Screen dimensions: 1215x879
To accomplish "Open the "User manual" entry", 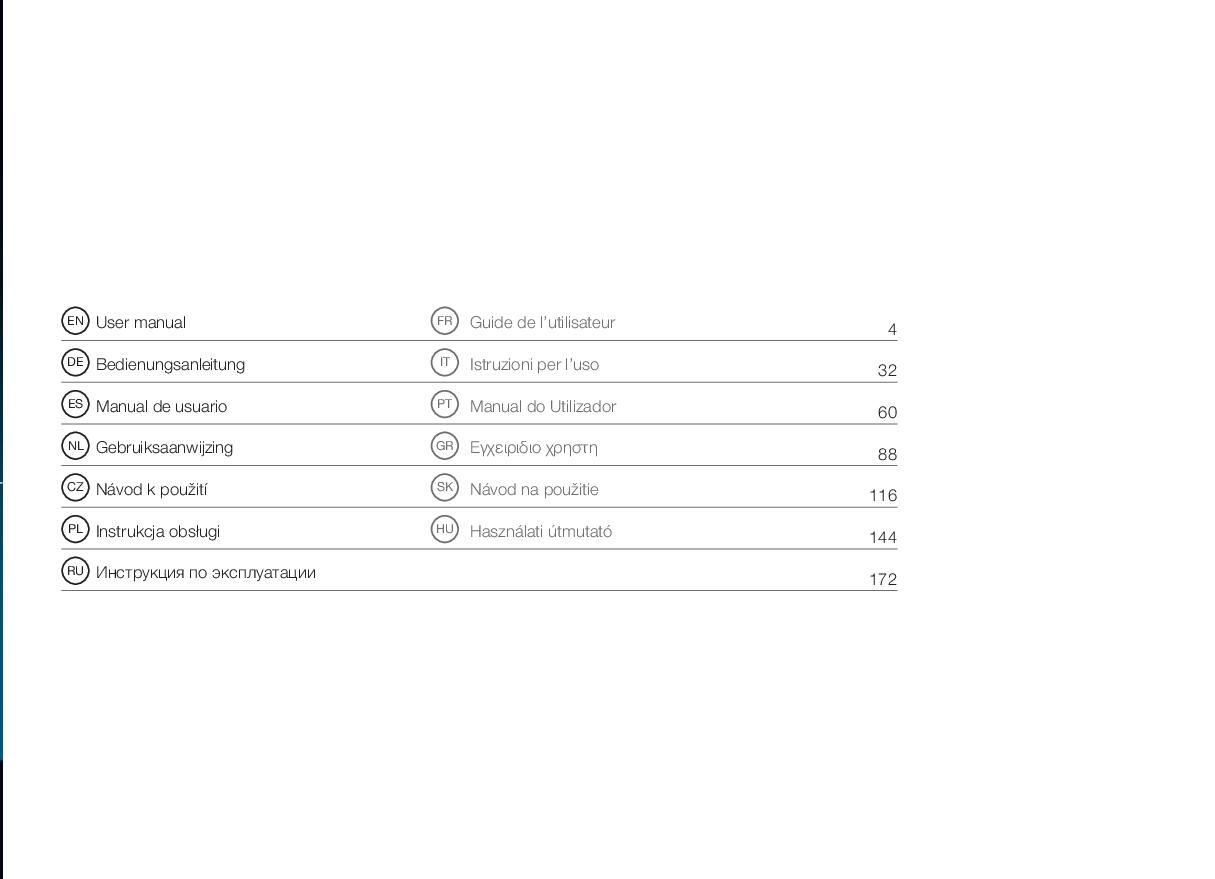I will pyautogui.click(x=141, y=323).
